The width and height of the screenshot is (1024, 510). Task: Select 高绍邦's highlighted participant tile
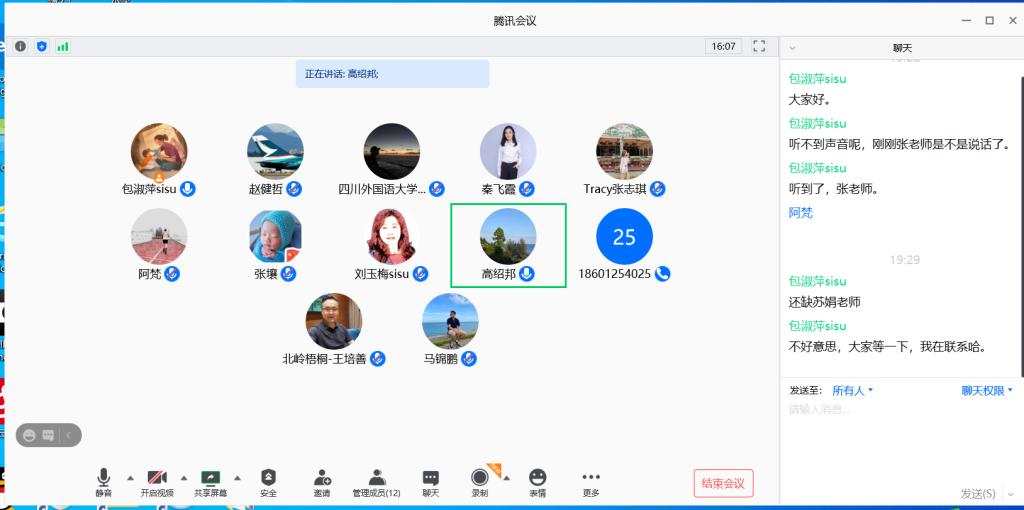point(508,245)
